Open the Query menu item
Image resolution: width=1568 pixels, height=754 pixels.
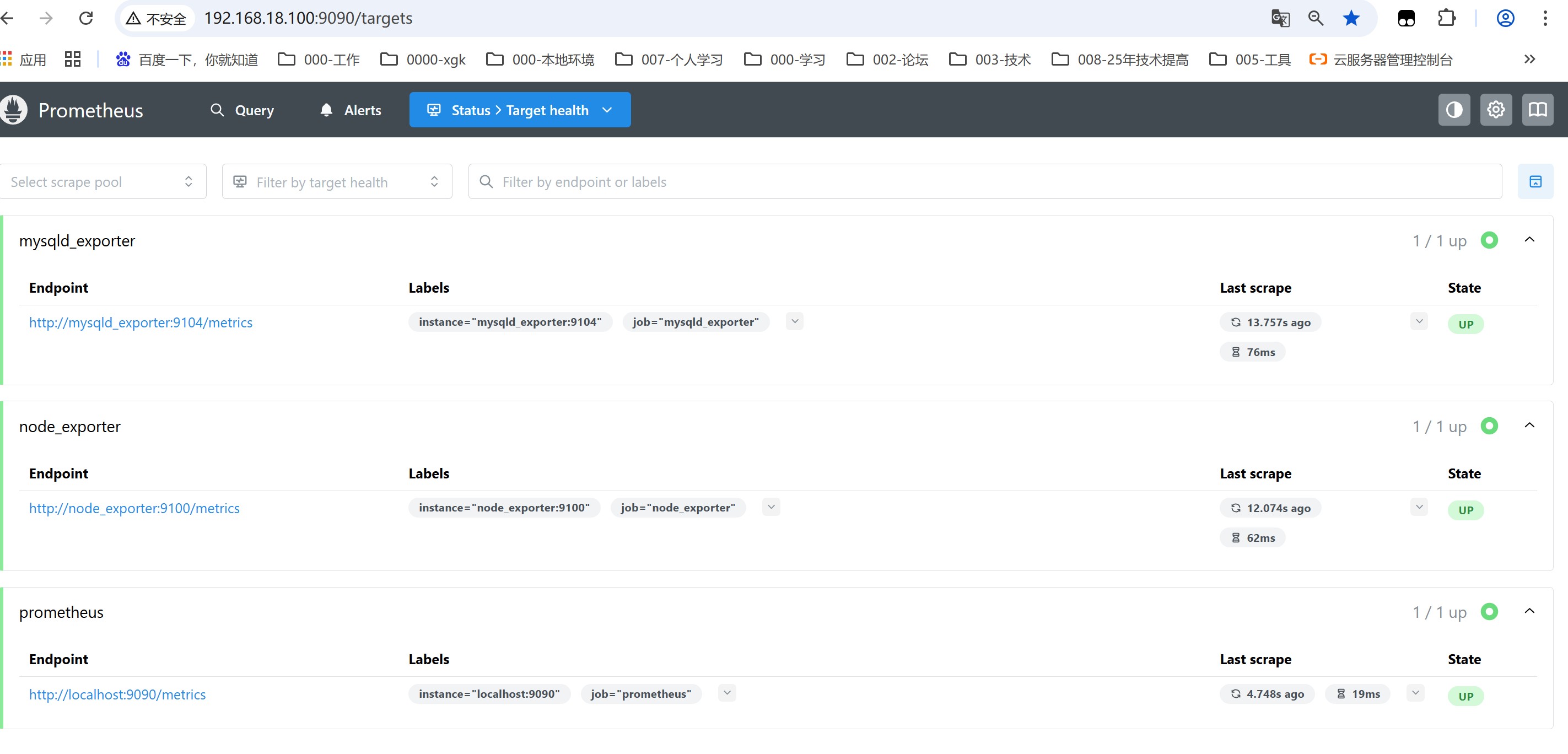243,110
